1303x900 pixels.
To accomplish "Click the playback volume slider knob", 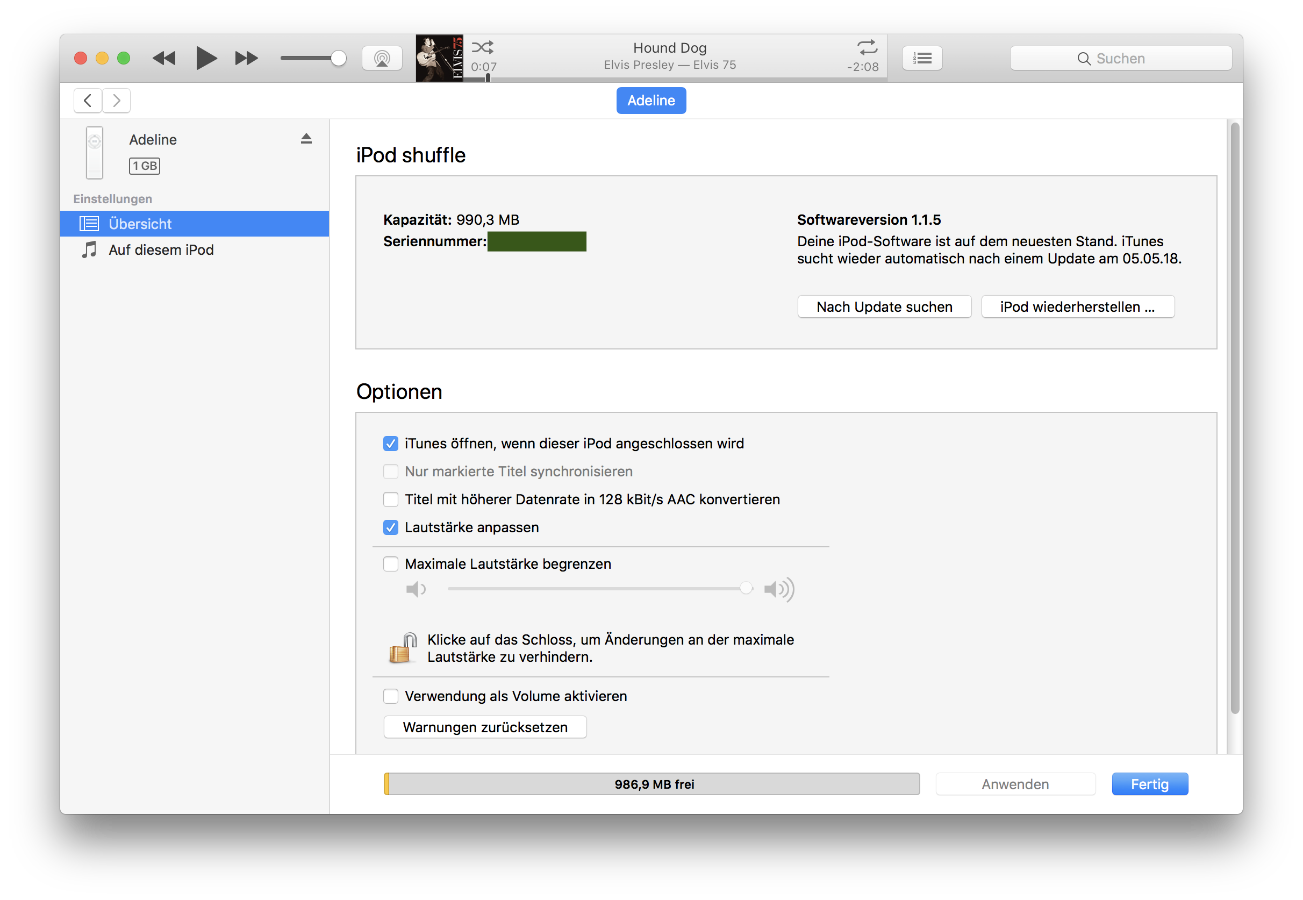I will pyautogui.click(x=338, y=58).
